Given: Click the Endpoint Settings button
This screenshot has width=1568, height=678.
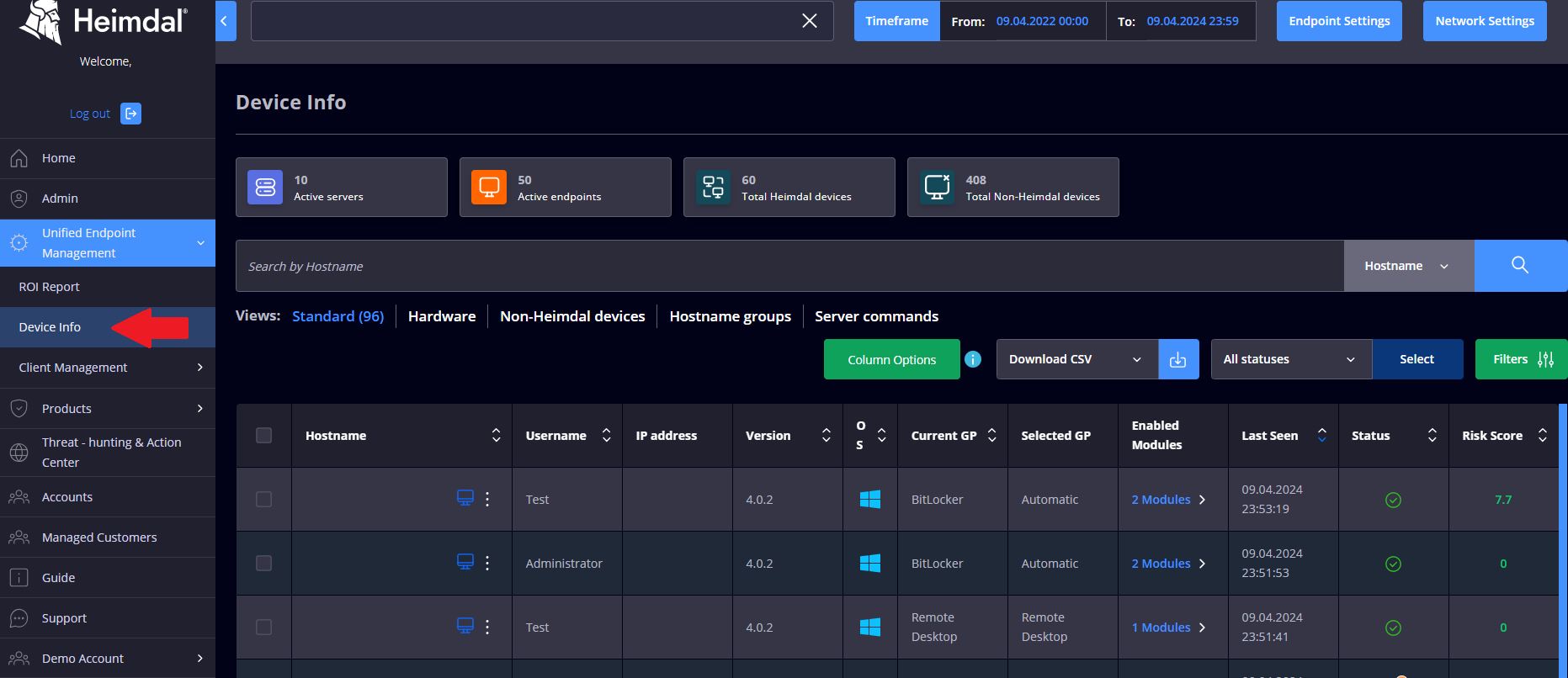Looking at the screenshot, I should [1339, 21].
